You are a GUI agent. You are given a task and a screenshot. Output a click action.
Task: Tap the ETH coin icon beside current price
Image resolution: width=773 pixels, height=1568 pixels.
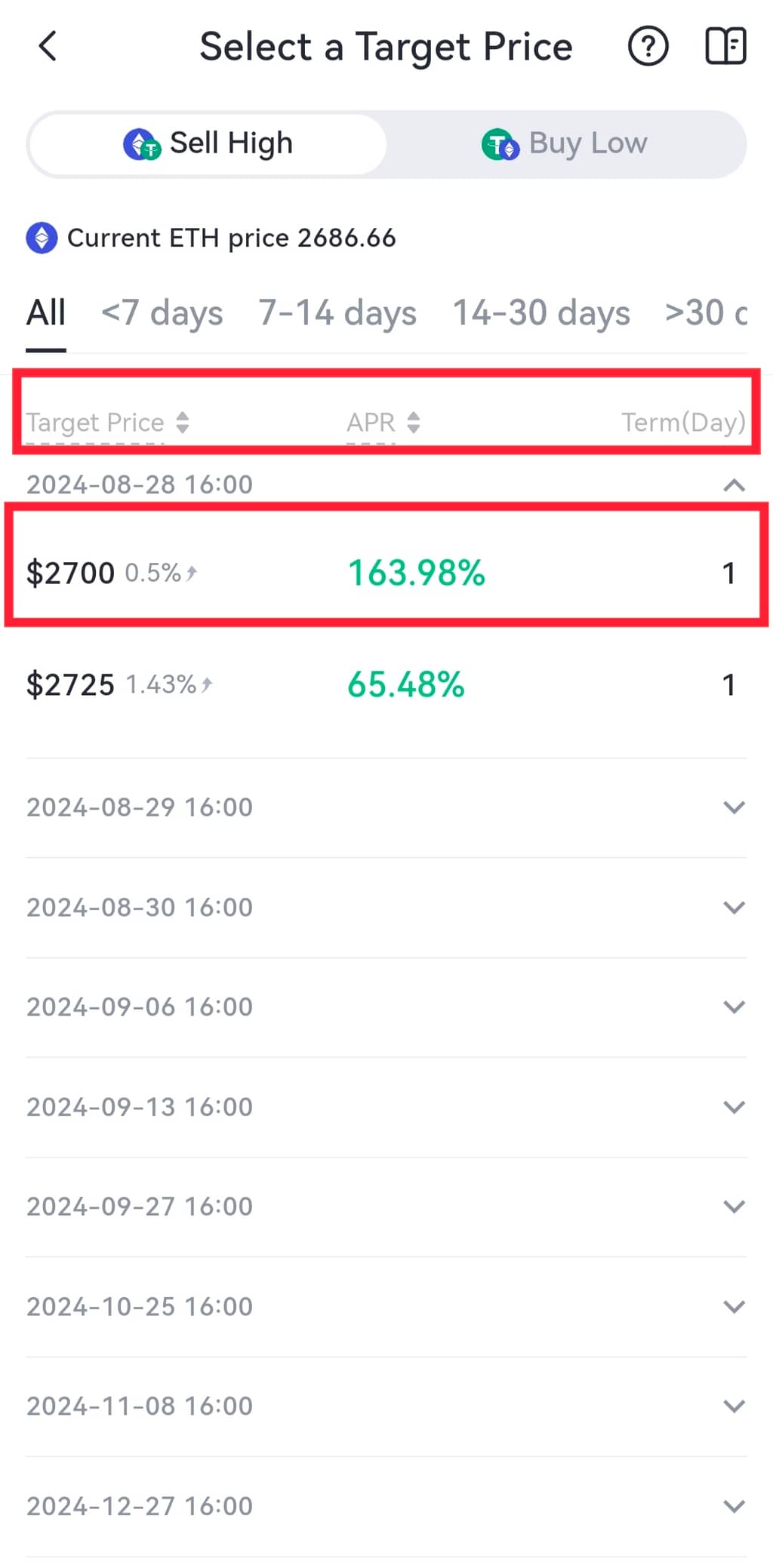click(x=42, y=238)
